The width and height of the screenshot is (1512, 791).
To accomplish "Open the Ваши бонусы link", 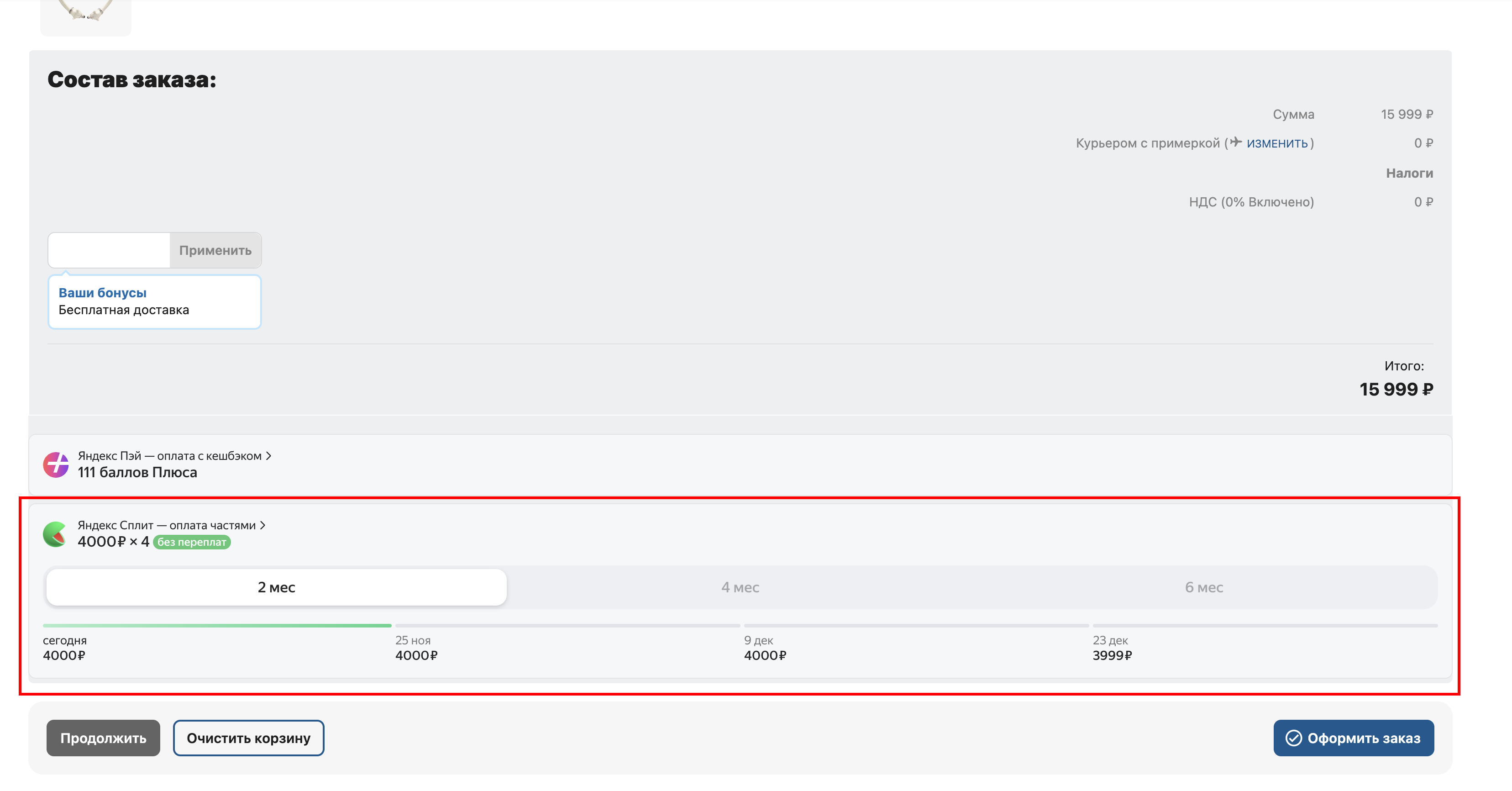I will click(102, 292).
